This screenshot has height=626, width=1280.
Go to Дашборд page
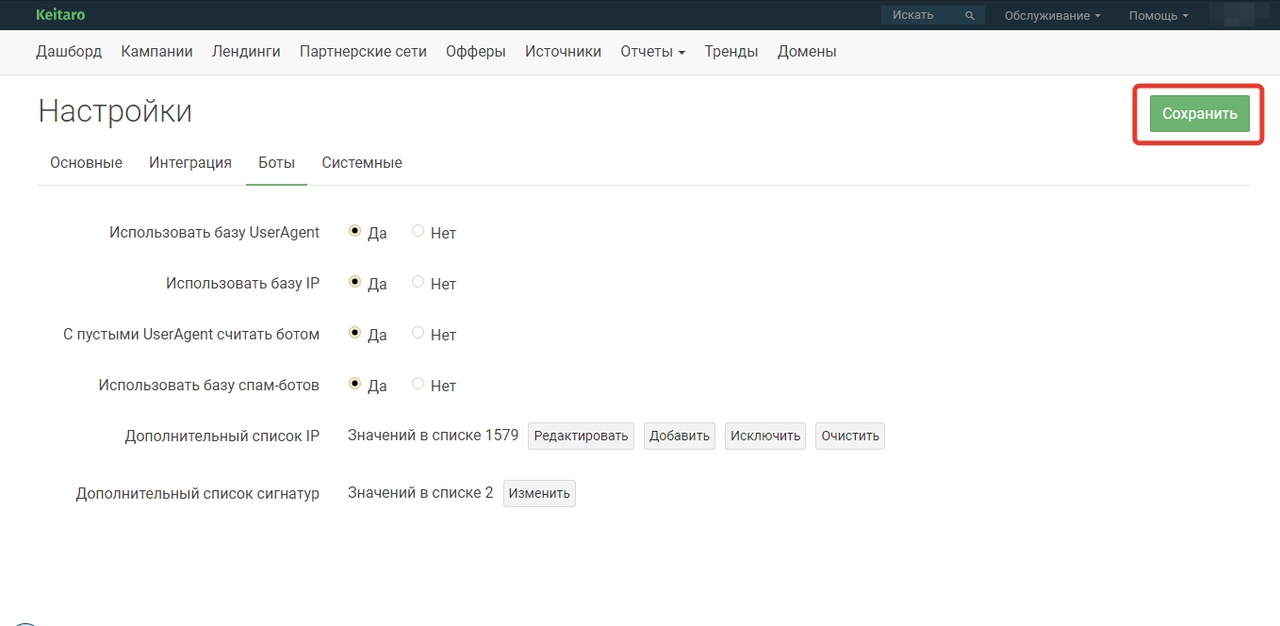pyautogui.click(x=69, y=52)
